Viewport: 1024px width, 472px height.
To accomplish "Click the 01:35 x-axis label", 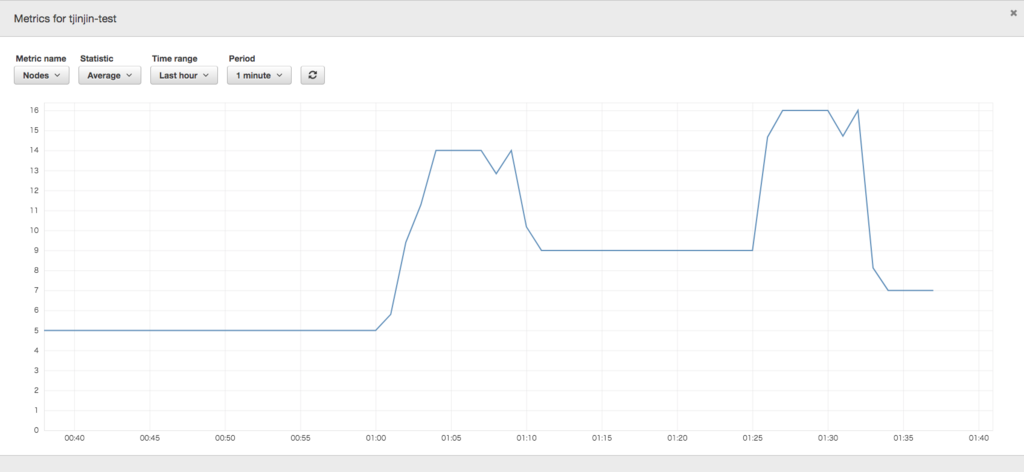I will 903,439.
